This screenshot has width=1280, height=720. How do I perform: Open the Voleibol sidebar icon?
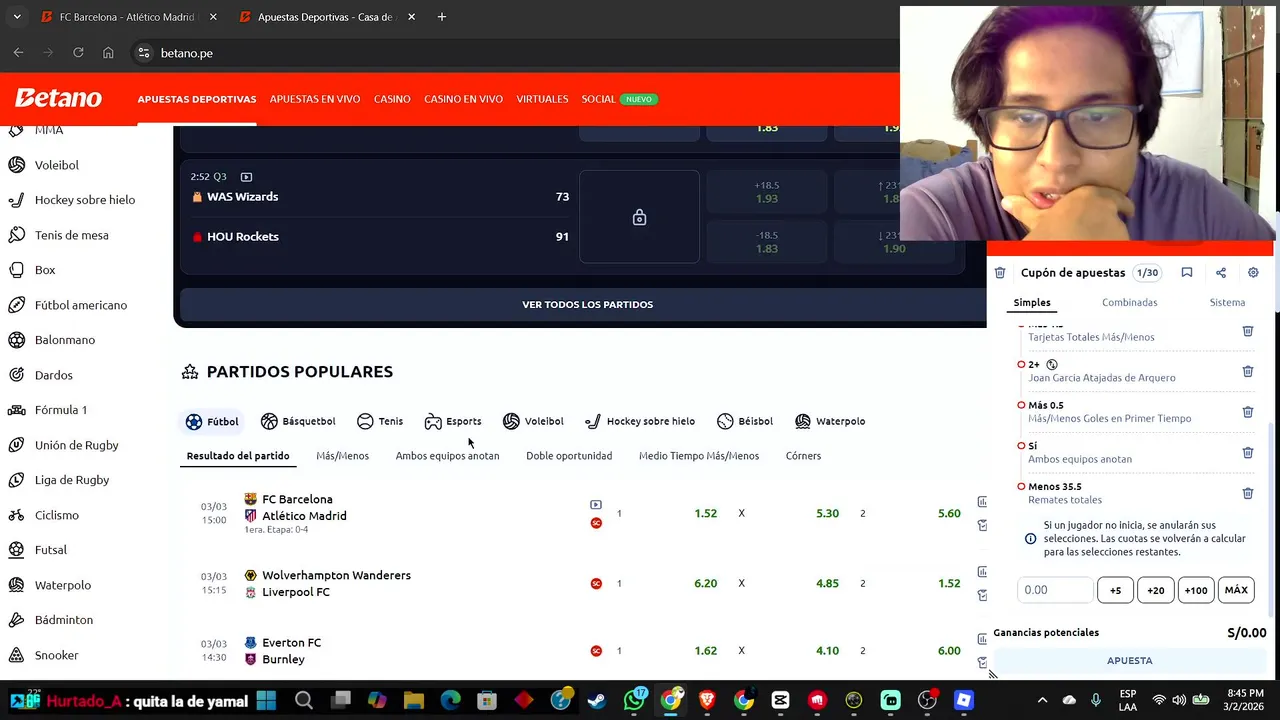[16, 165]
